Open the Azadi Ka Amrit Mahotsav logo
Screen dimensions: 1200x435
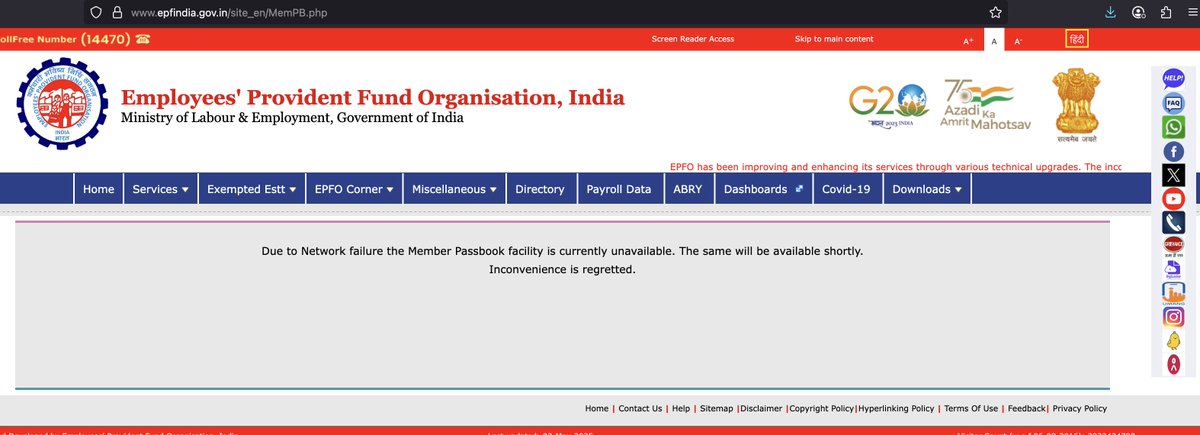pyautogui.click(x=984, y=104)
